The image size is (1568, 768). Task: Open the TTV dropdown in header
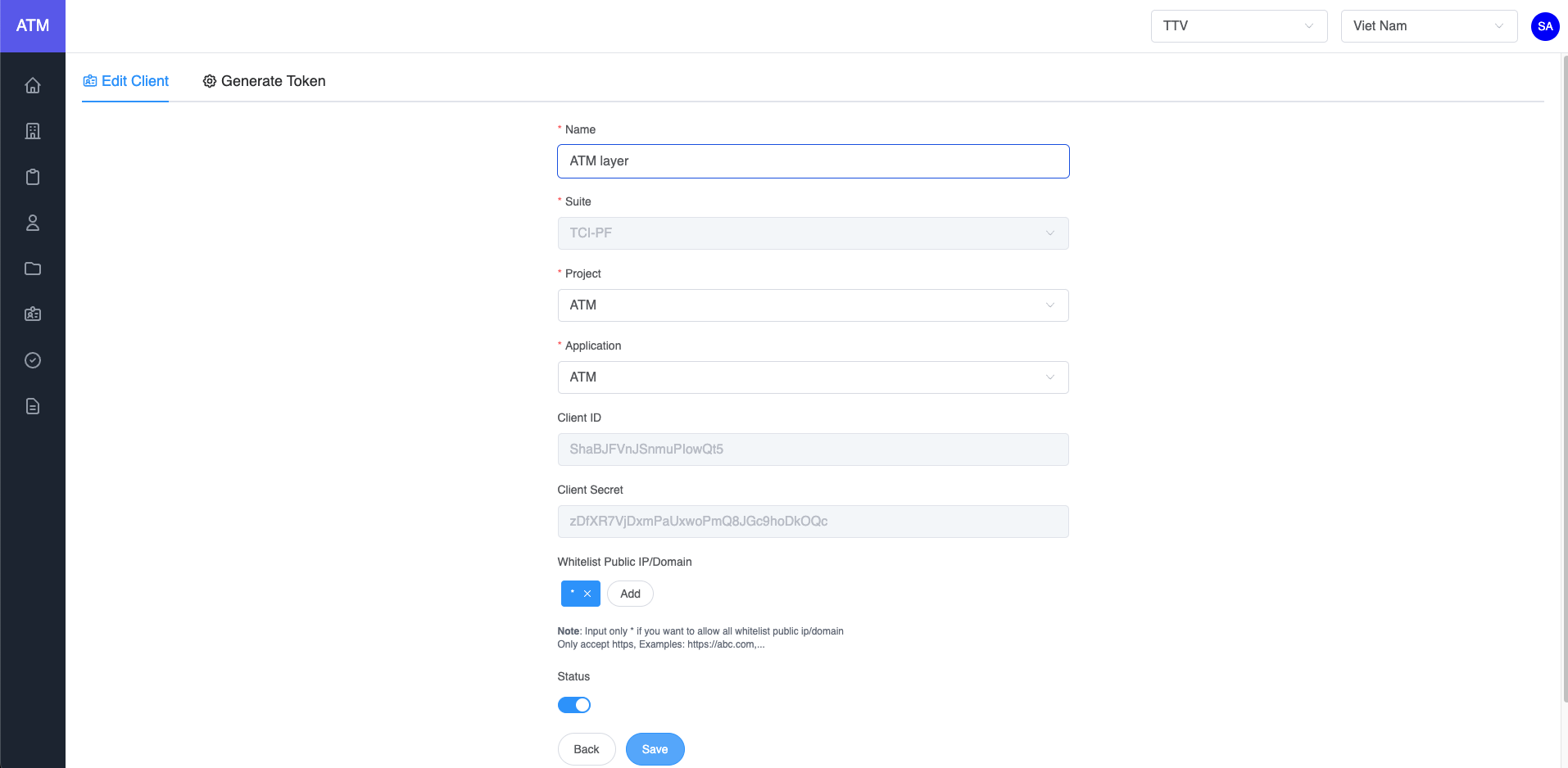tap(1238, 26)
